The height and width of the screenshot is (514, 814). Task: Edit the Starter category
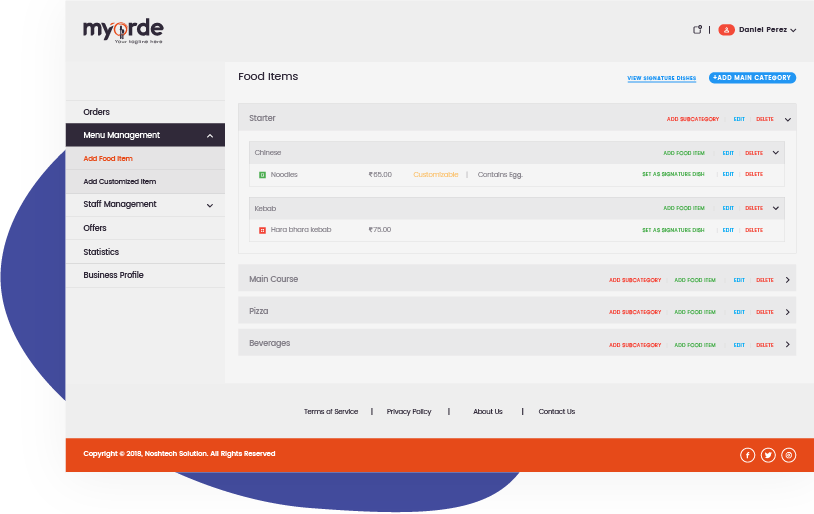[739, 119]
